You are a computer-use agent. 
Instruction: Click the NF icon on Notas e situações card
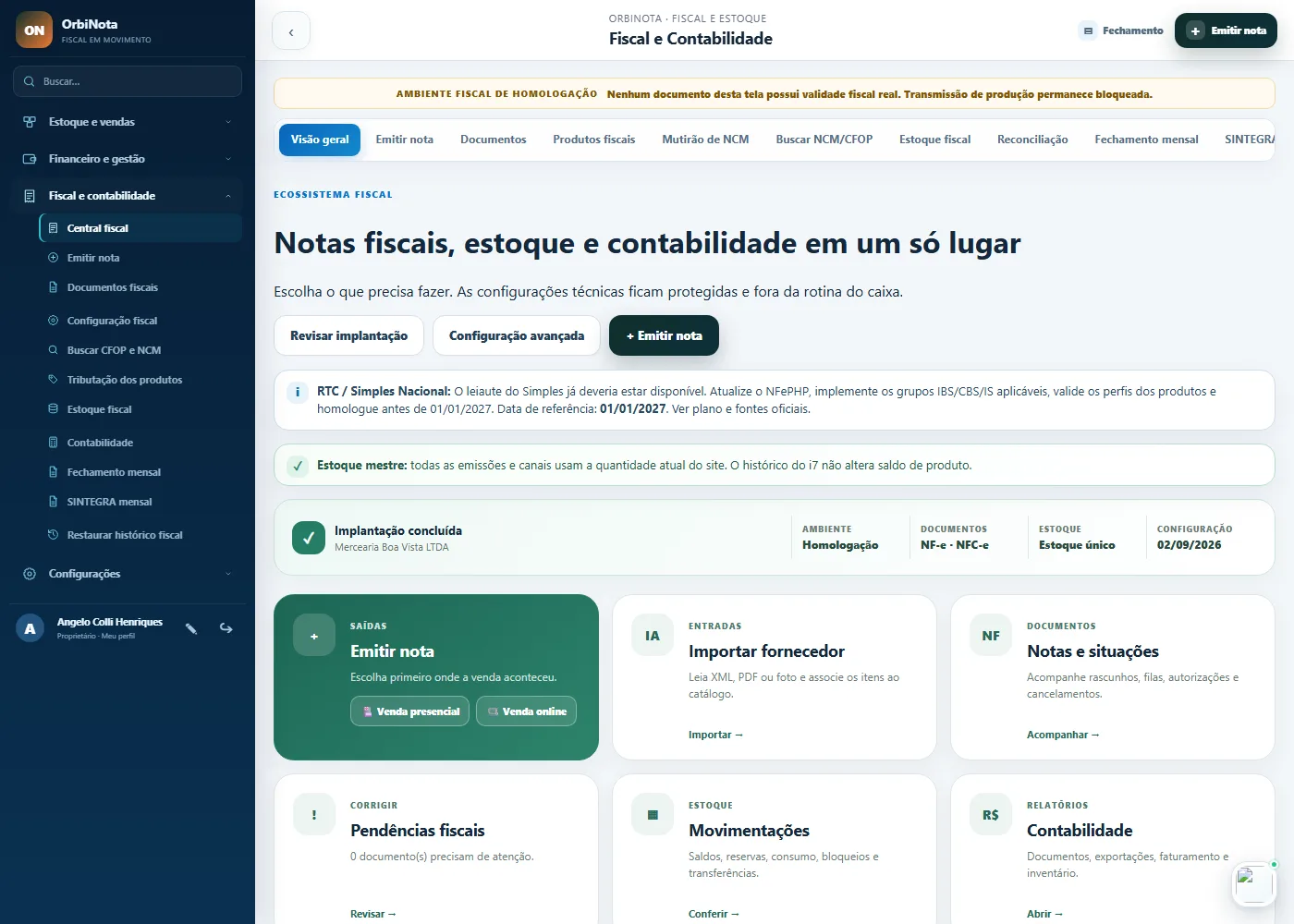[991, 636]
